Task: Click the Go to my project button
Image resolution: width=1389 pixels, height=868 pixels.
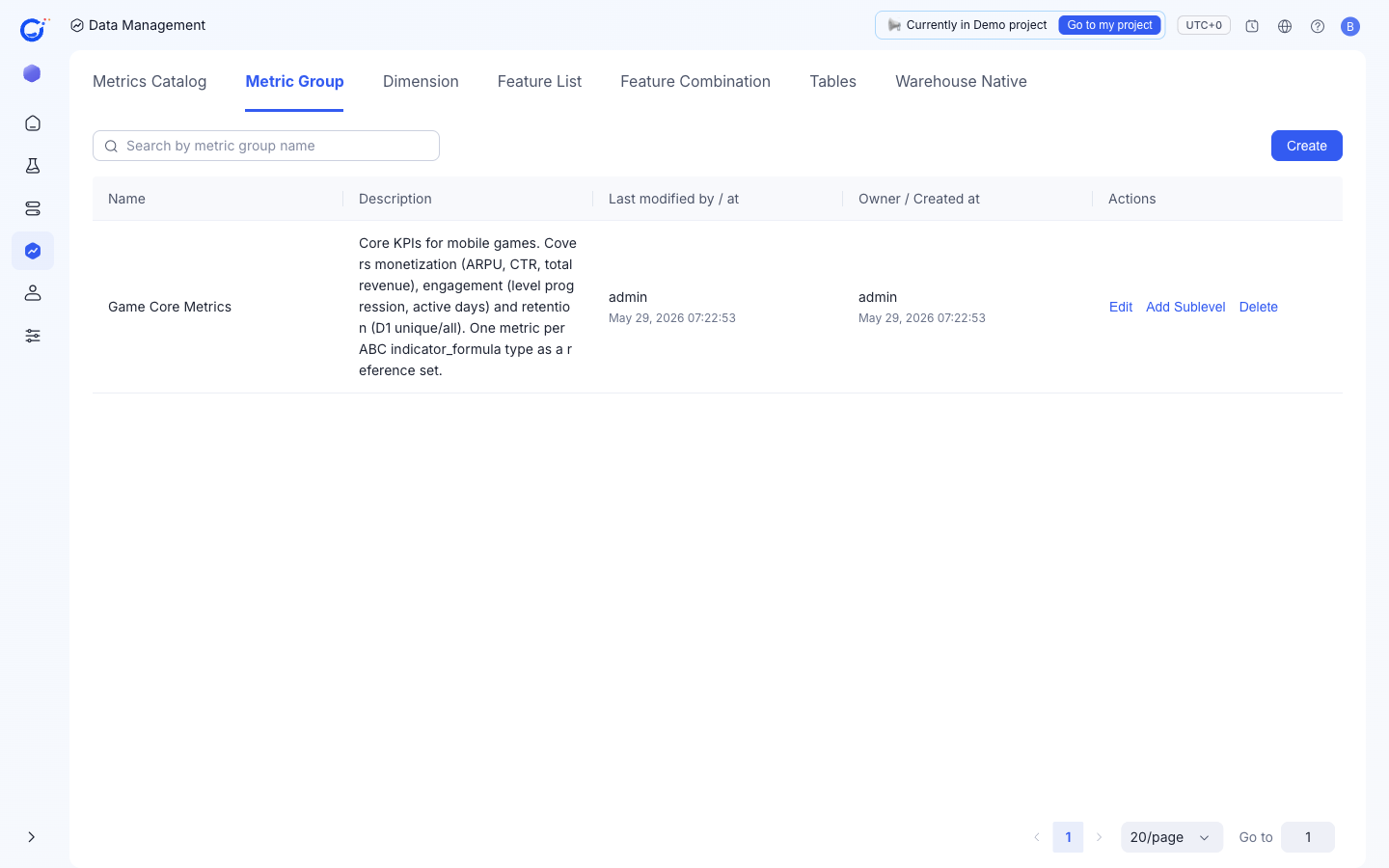Action: [1109, 25]
